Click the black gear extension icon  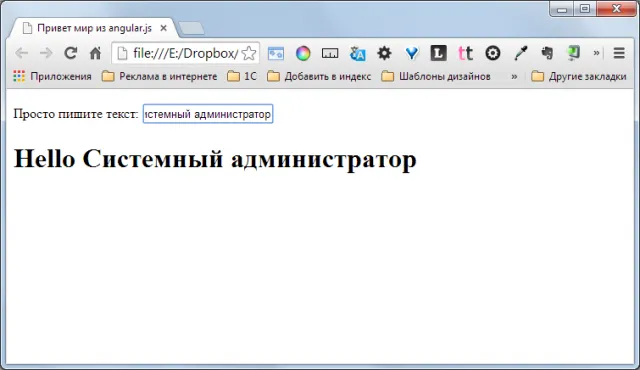pos(384,53)
